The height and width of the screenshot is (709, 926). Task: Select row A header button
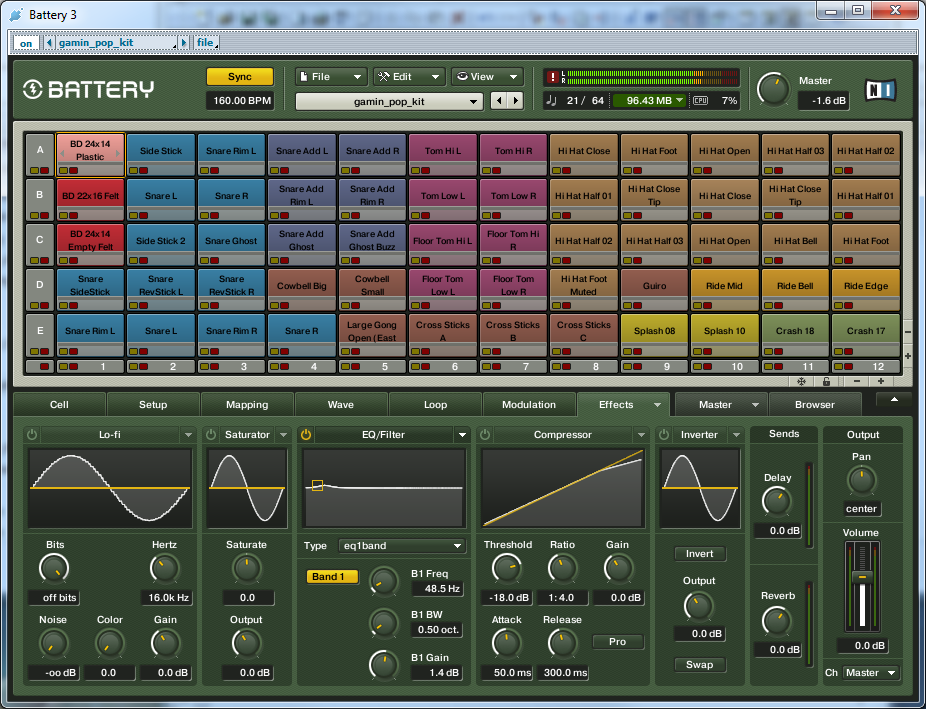[x=40, y=155]
